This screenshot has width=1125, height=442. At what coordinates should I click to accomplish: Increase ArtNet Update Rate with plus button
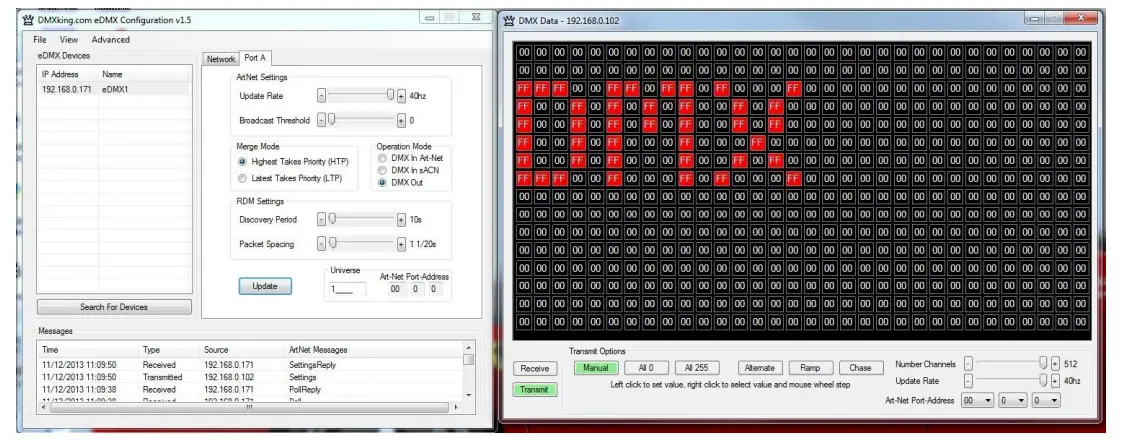point(401,95)
